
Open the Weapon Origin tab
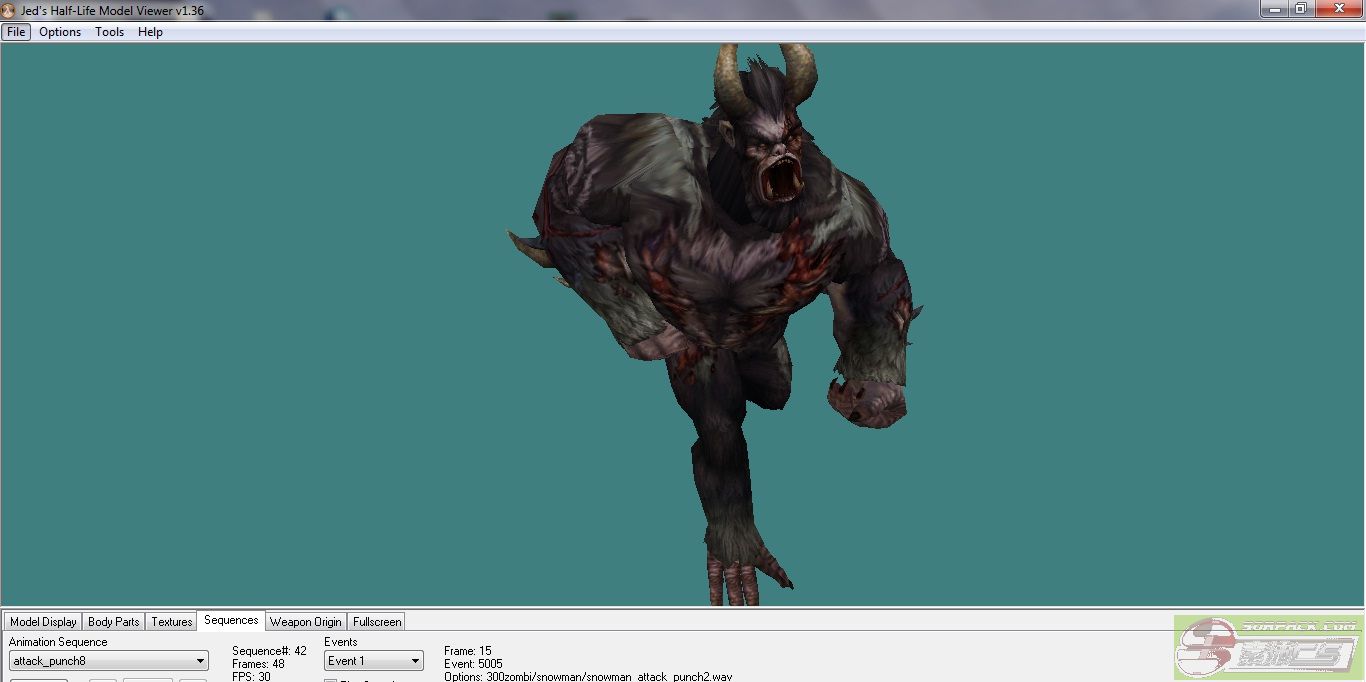306,622
